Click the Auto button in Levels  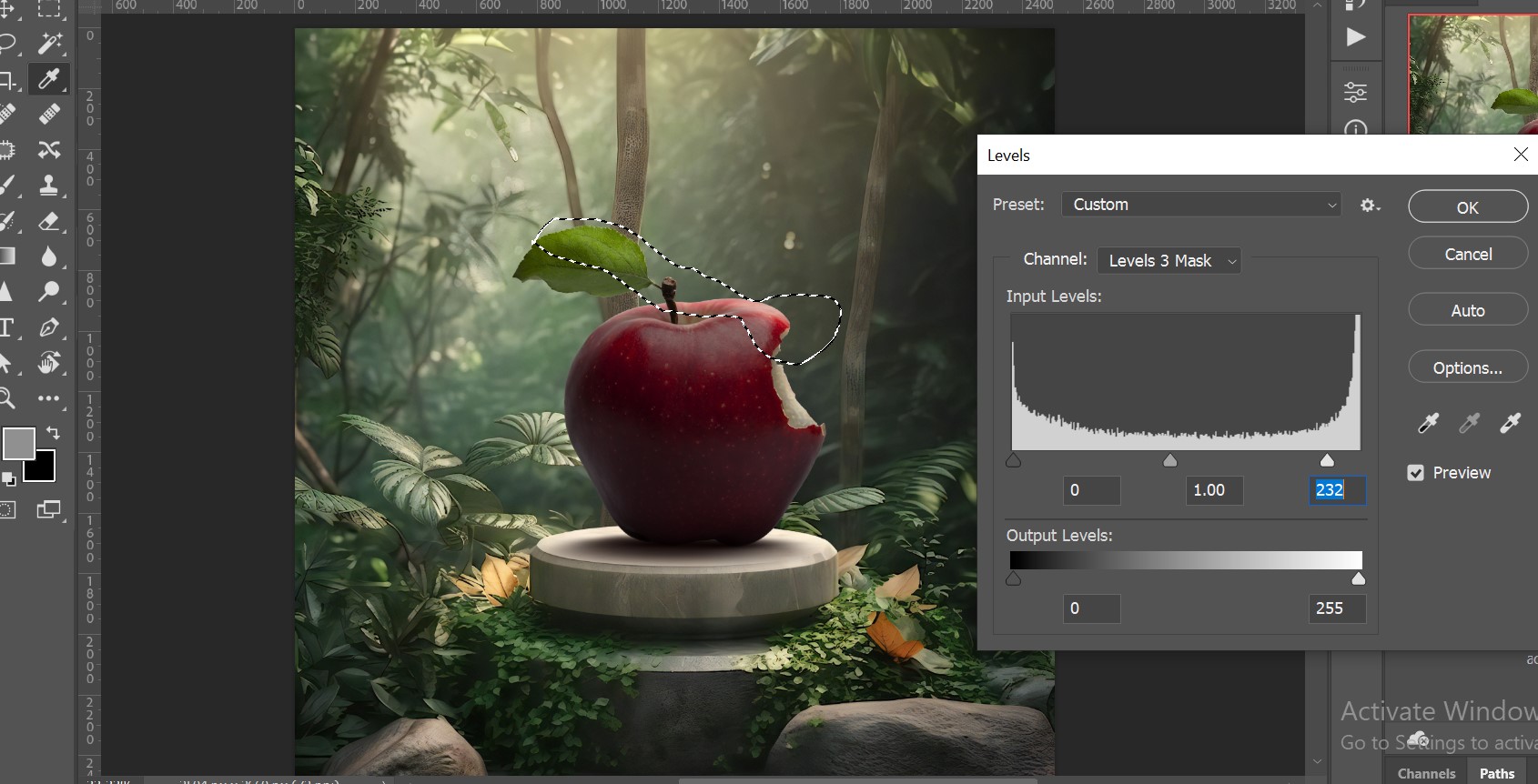click(1468, 310)
